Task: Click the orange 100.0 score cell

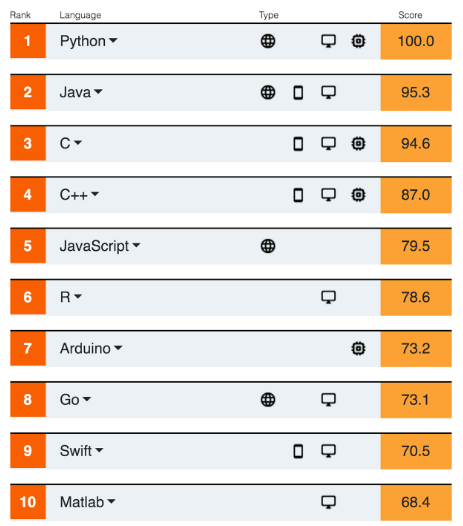Action: click(x=416, y=42)
